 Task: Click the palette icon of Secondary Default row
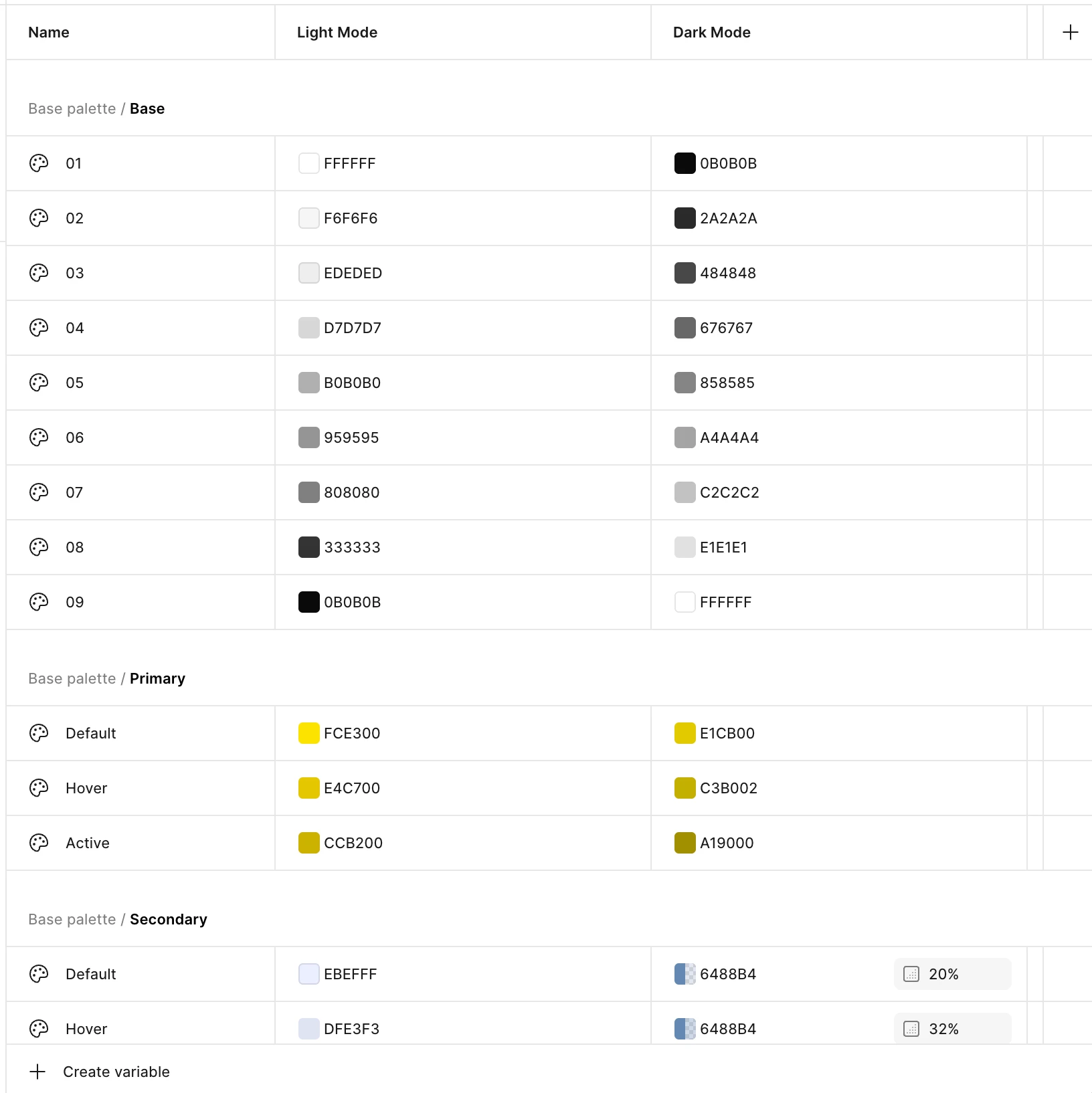[x=39, y=974]
